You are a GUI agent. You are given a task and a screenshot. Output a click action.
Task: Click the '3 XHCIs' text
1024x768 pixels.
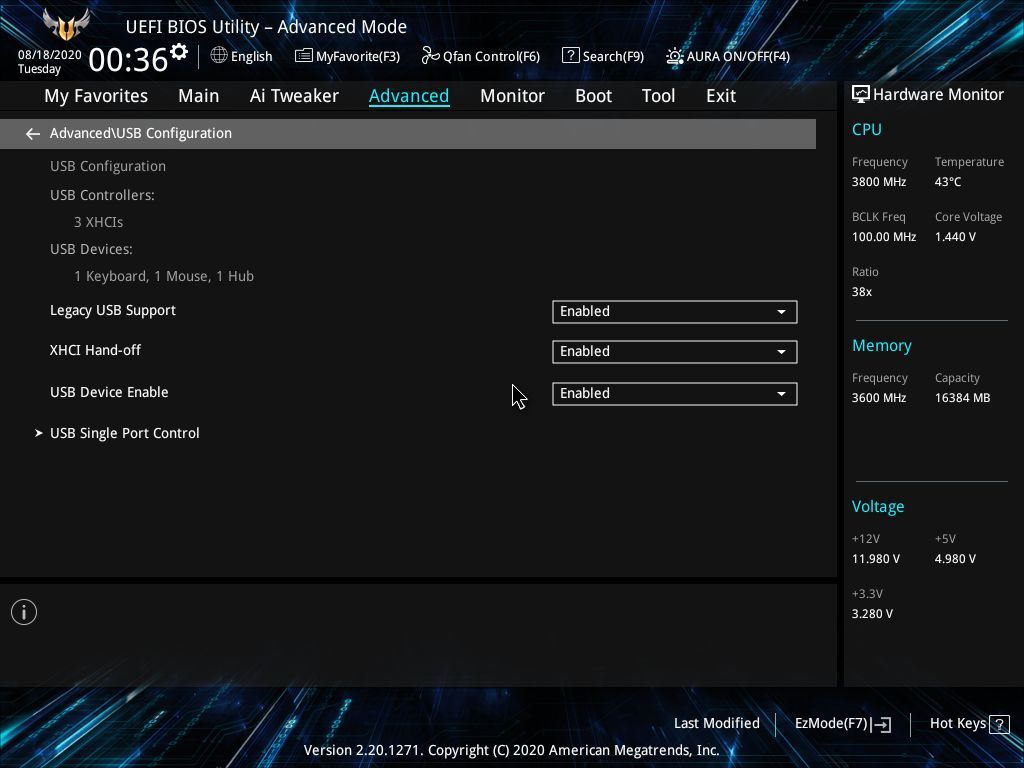tap(99, 222)
